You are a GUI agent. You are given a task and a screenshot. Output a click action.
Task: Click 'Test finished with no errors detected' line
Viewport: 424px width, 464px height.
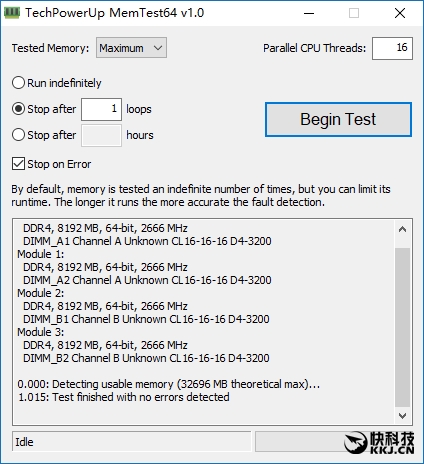click(124, 397)
